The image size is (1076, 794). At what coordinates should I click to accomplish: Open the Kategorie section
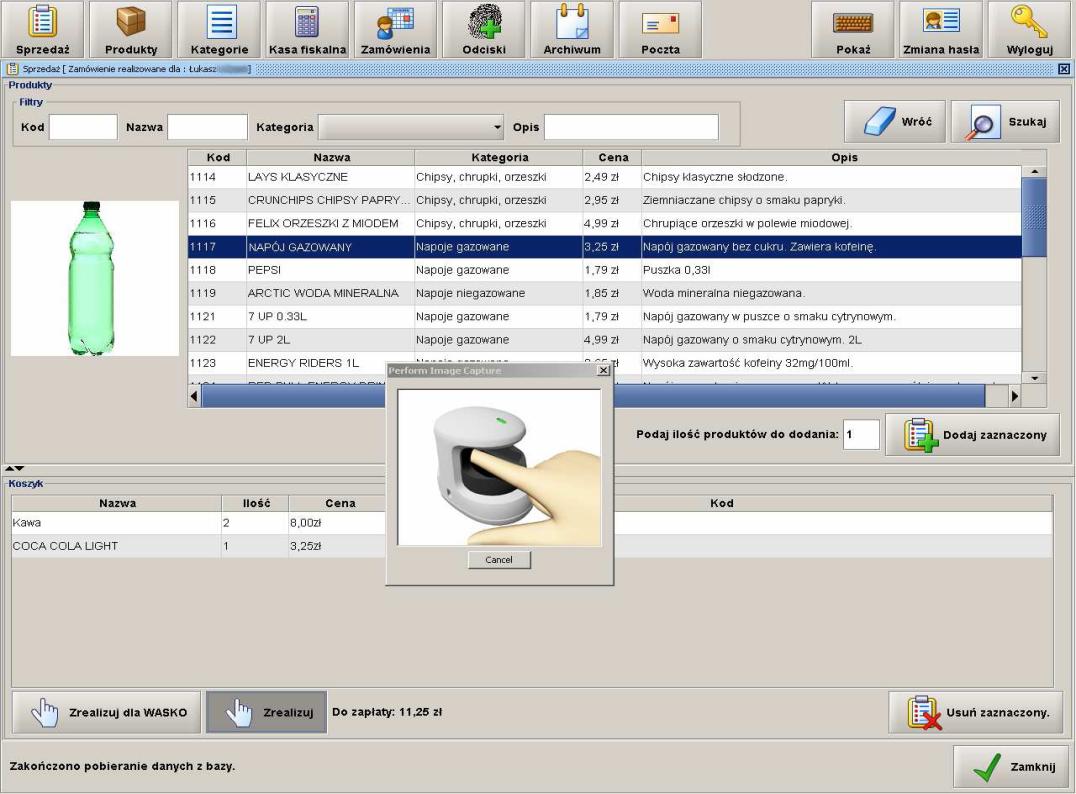tap(220, 30)
